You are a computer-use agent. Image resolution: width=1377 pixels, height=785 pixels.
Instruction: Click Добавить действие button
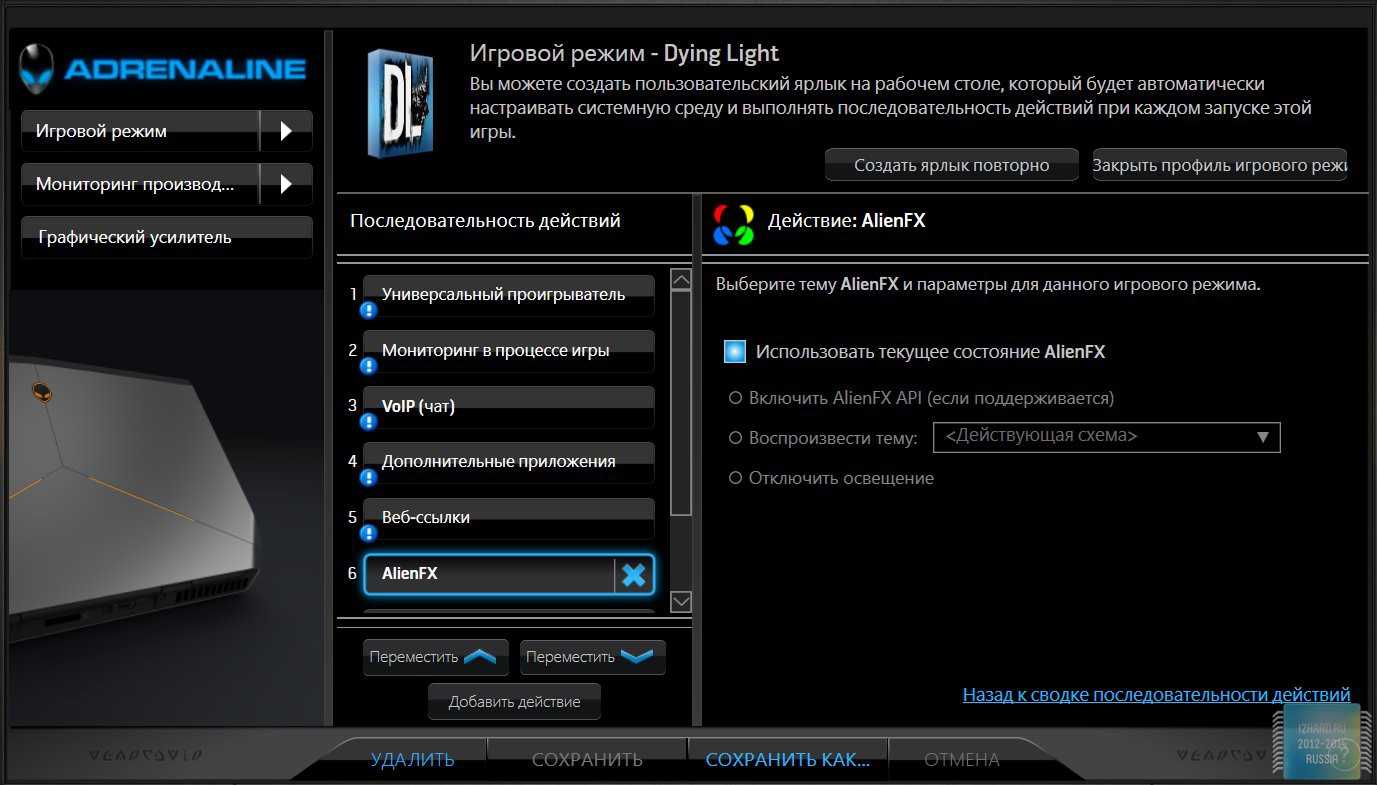click(514, 702)
